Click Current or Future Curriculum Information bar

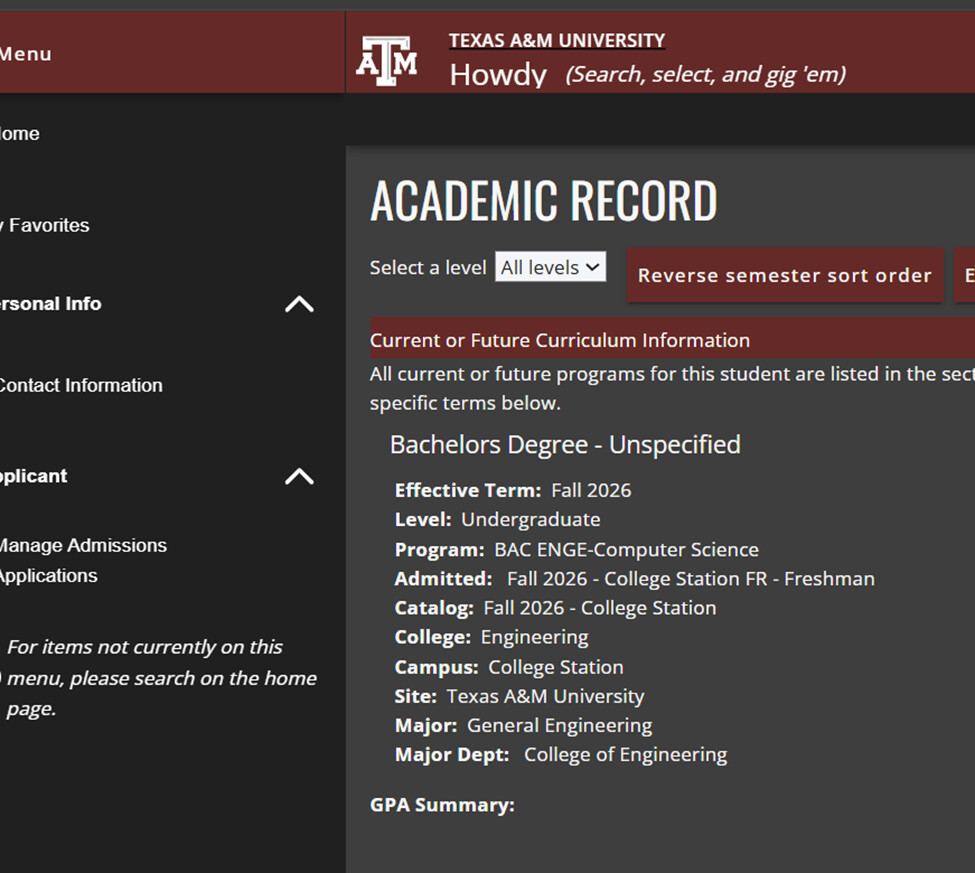point(560,340)
